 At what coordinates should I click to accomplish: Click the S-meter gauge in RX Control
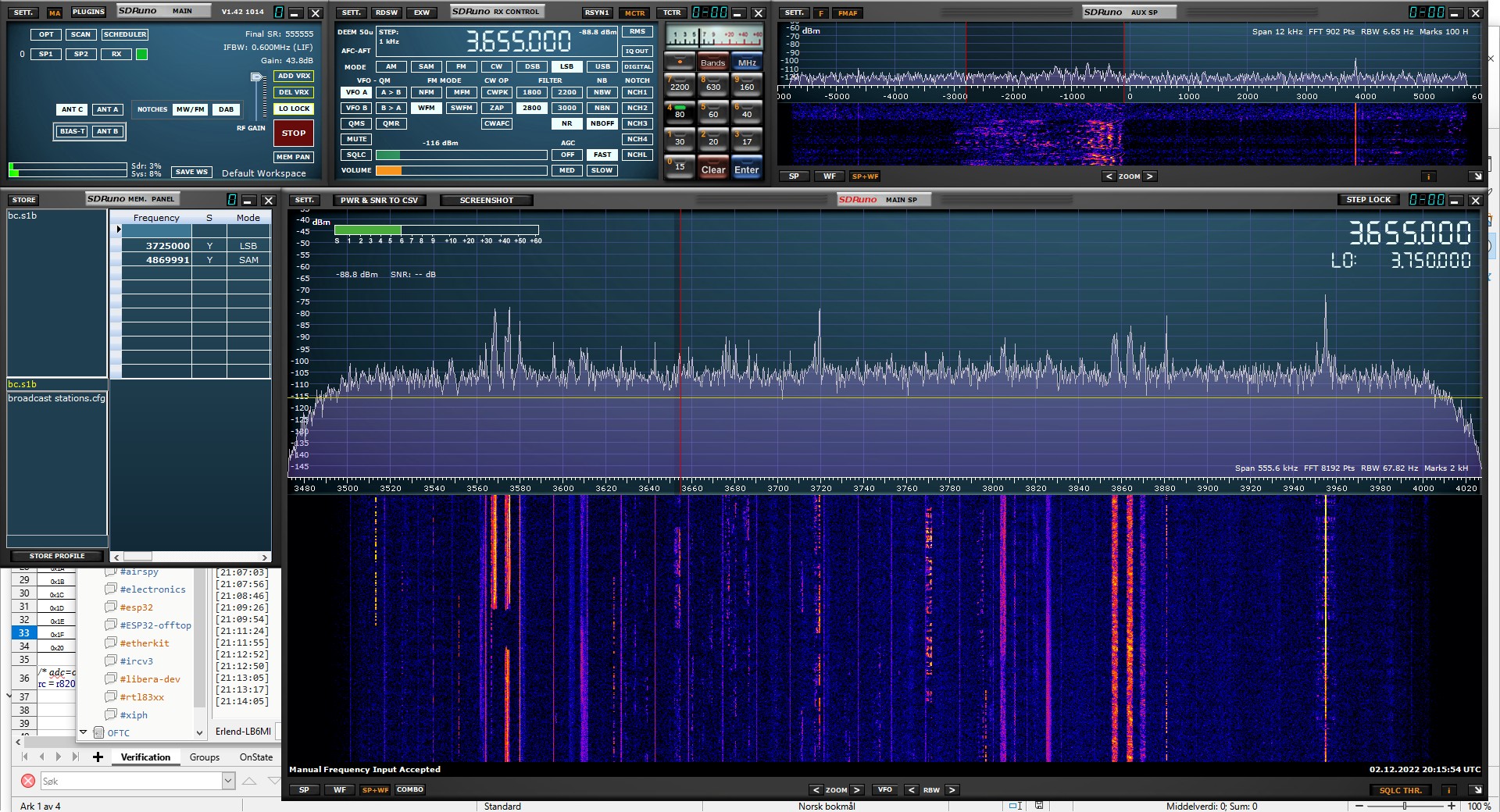(x=714, y=36)
